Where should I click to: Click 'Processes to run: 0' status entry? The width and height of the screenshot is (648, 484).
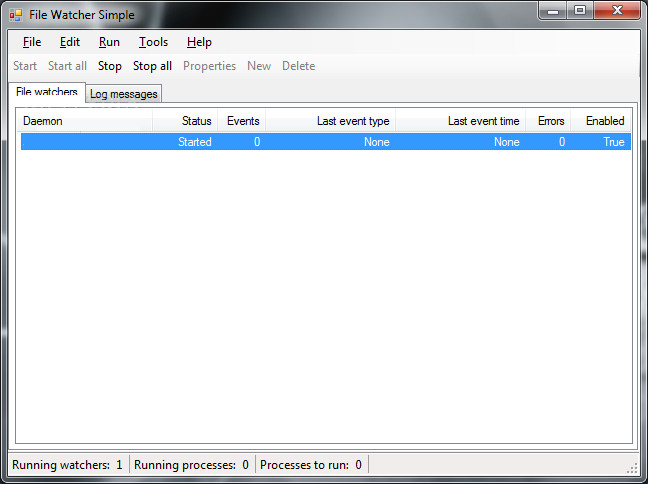(311, 465)
